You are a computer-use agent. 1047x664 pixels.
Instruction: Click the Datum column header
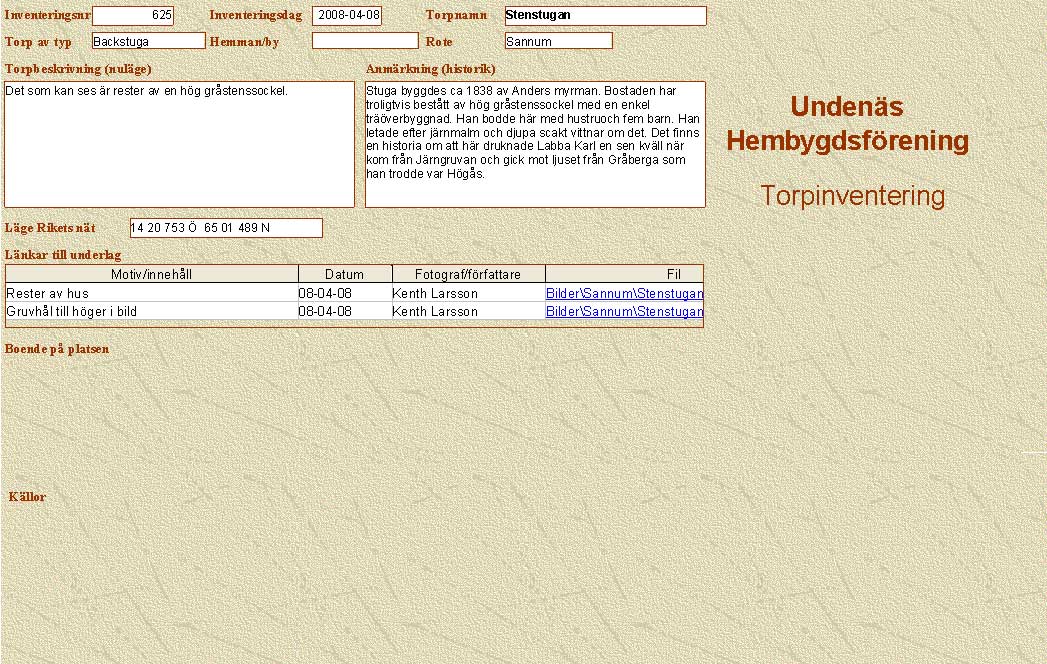[344, 274]
